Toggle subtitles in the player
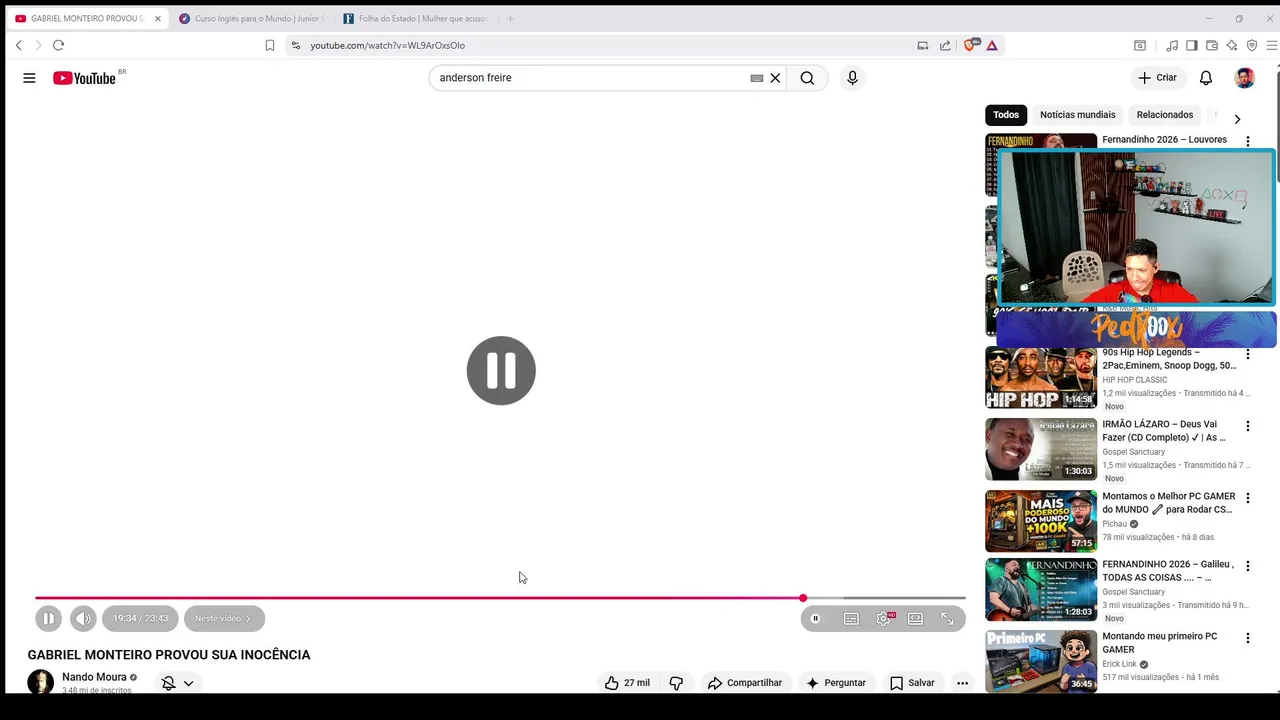 [x=851, y=619]
